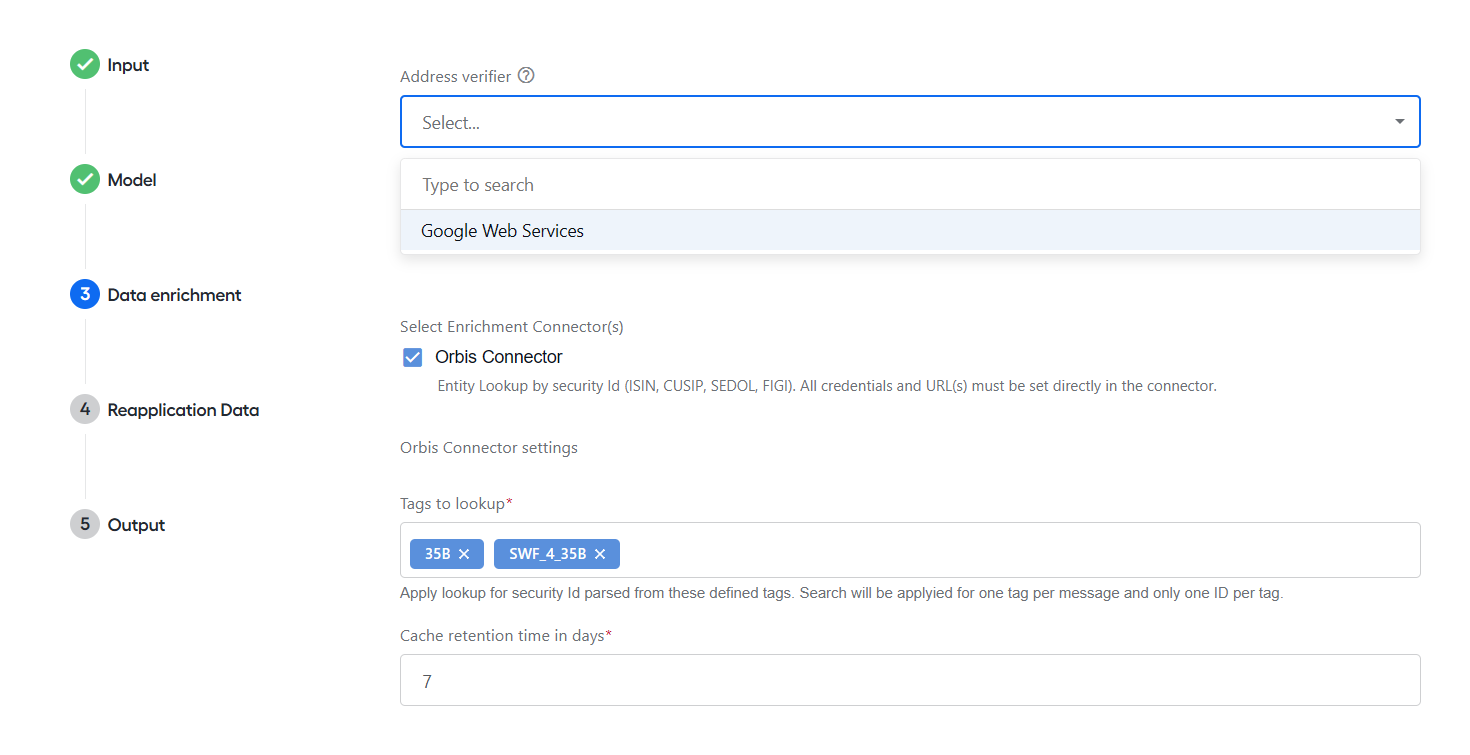Choose Google Web Services option
1470x755 pixels.
coord(910,231)
